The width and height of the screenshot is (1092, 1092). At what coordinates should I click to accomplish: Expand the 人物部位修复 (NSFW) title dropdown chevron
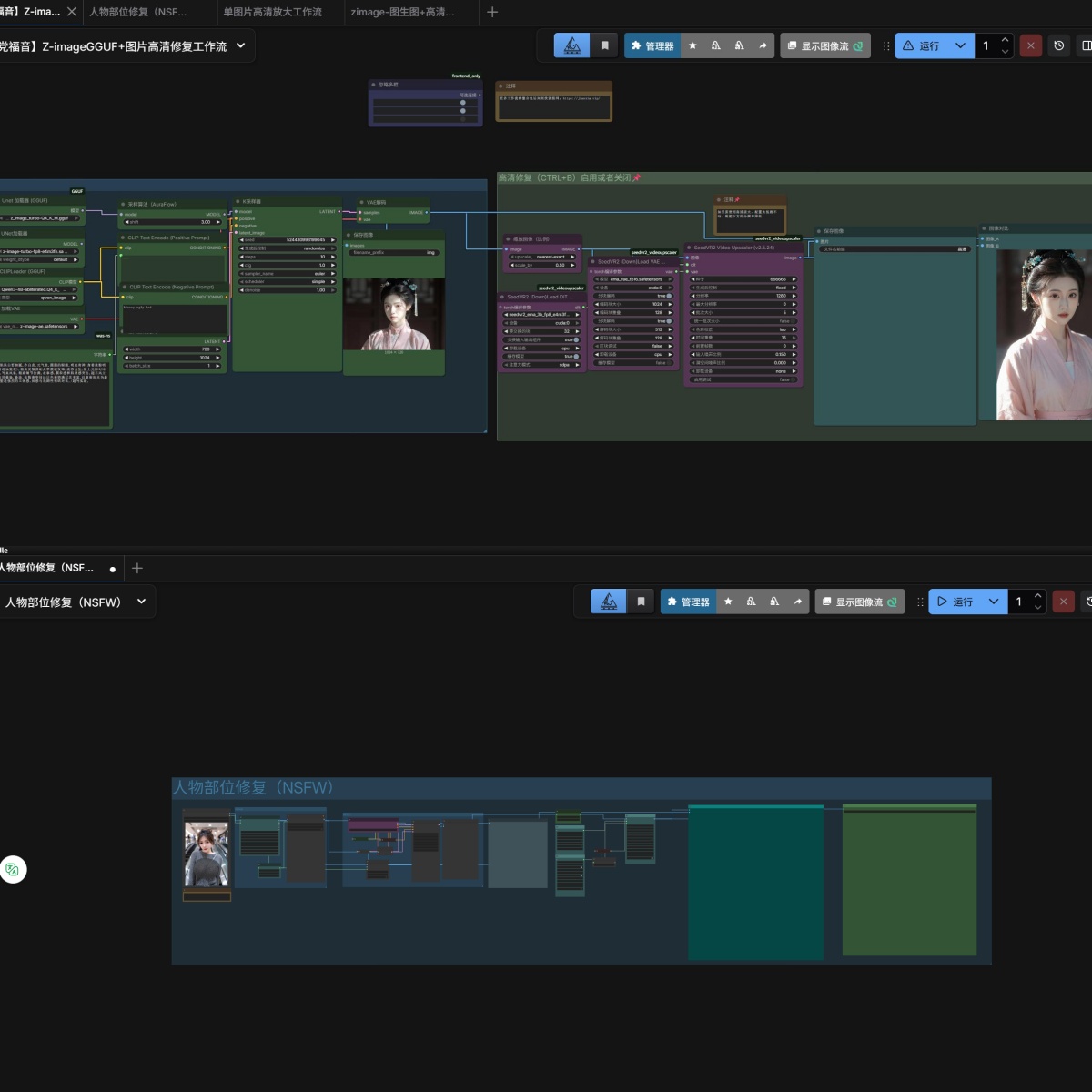pyautogui.click(x=141, y=602)
